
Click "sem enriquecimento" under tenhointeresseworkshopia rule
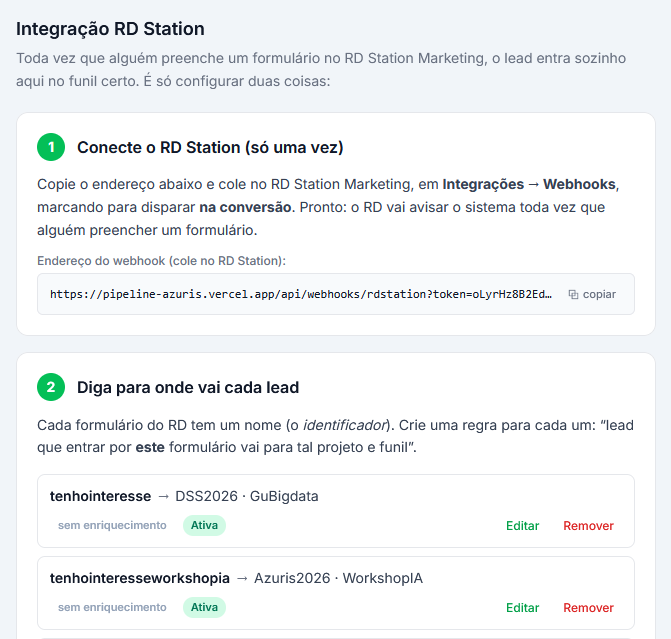(112, 607)
